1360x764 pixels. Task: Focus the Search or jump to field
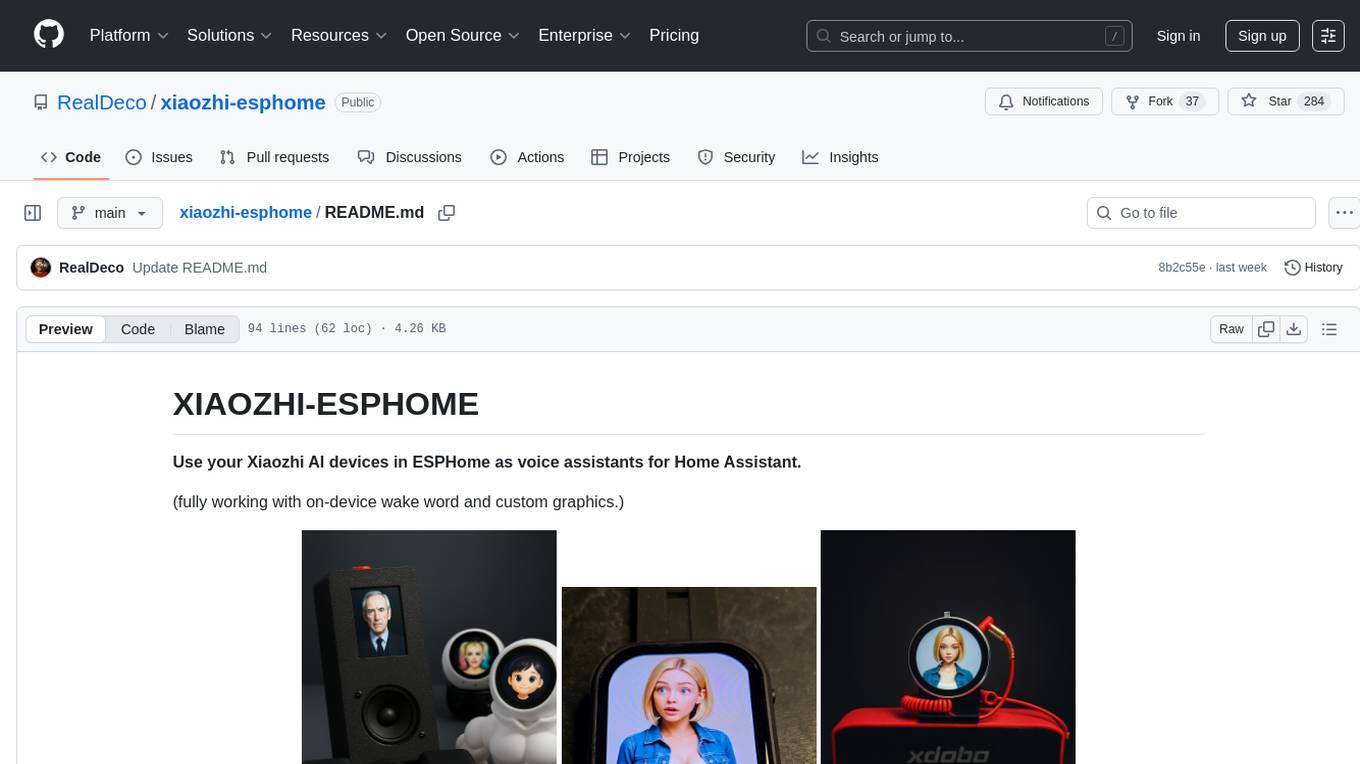tap(970, 36)
